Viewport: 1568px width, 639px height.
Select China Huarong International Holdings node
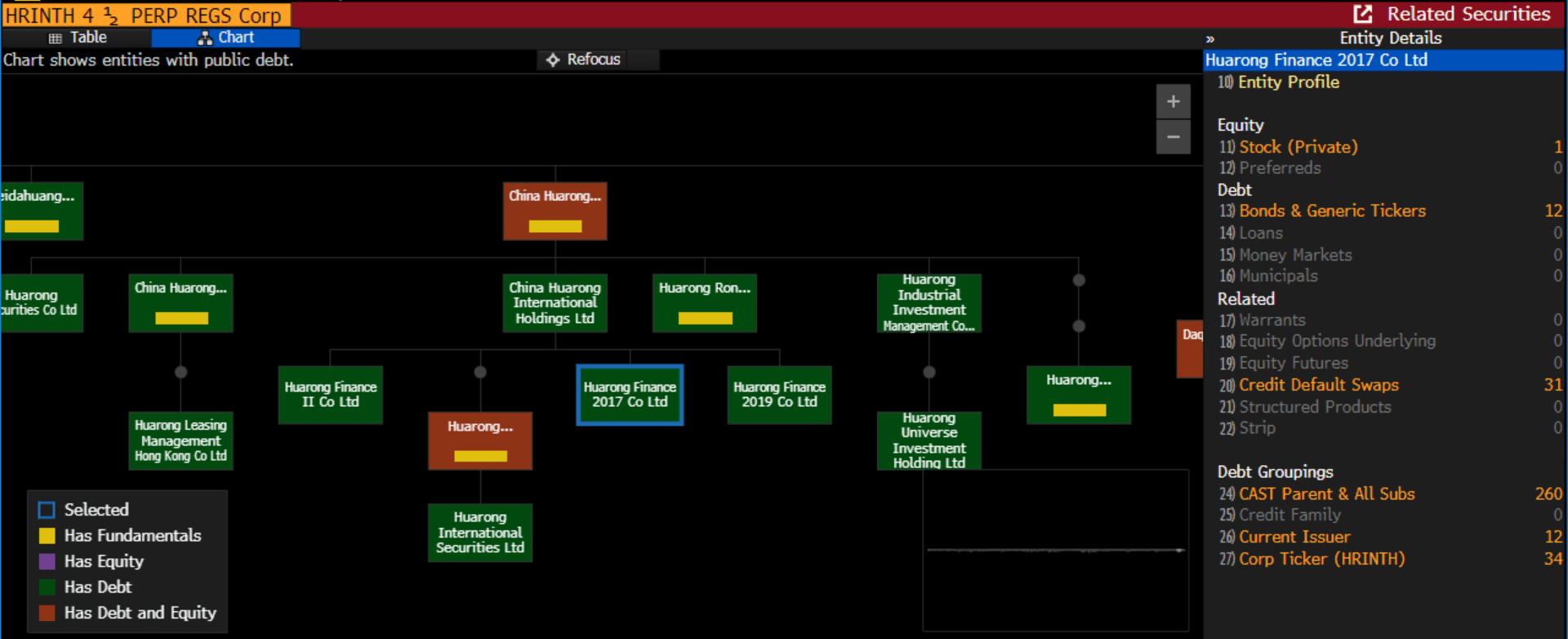click(555, 303)
